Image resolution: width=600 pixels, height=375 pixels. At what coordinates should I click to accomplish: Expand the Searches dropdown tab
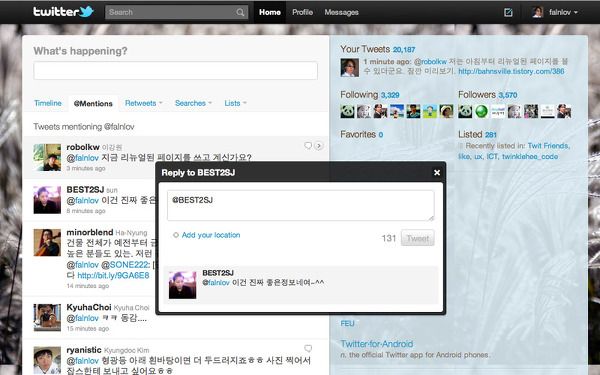point(193,103)
